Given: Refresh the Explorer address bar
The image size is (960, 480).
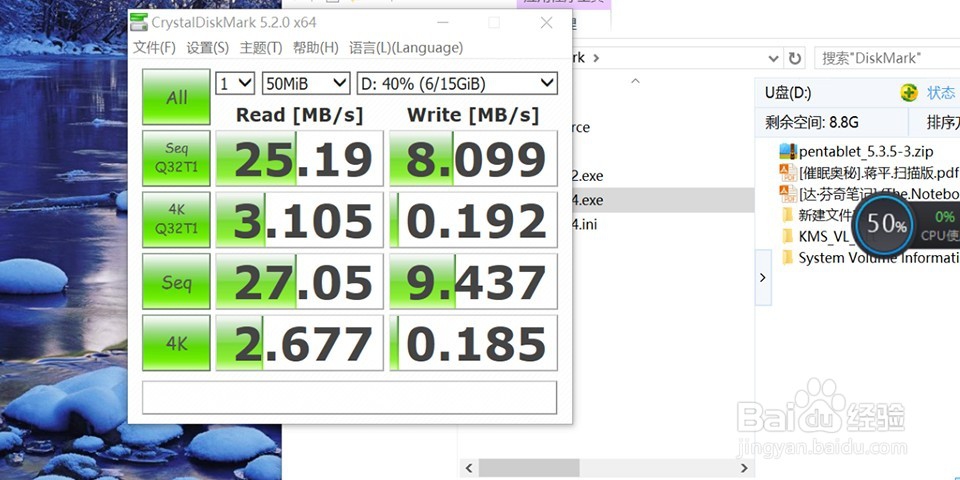Looking at the screenshot, I should [x=795, y=58].
